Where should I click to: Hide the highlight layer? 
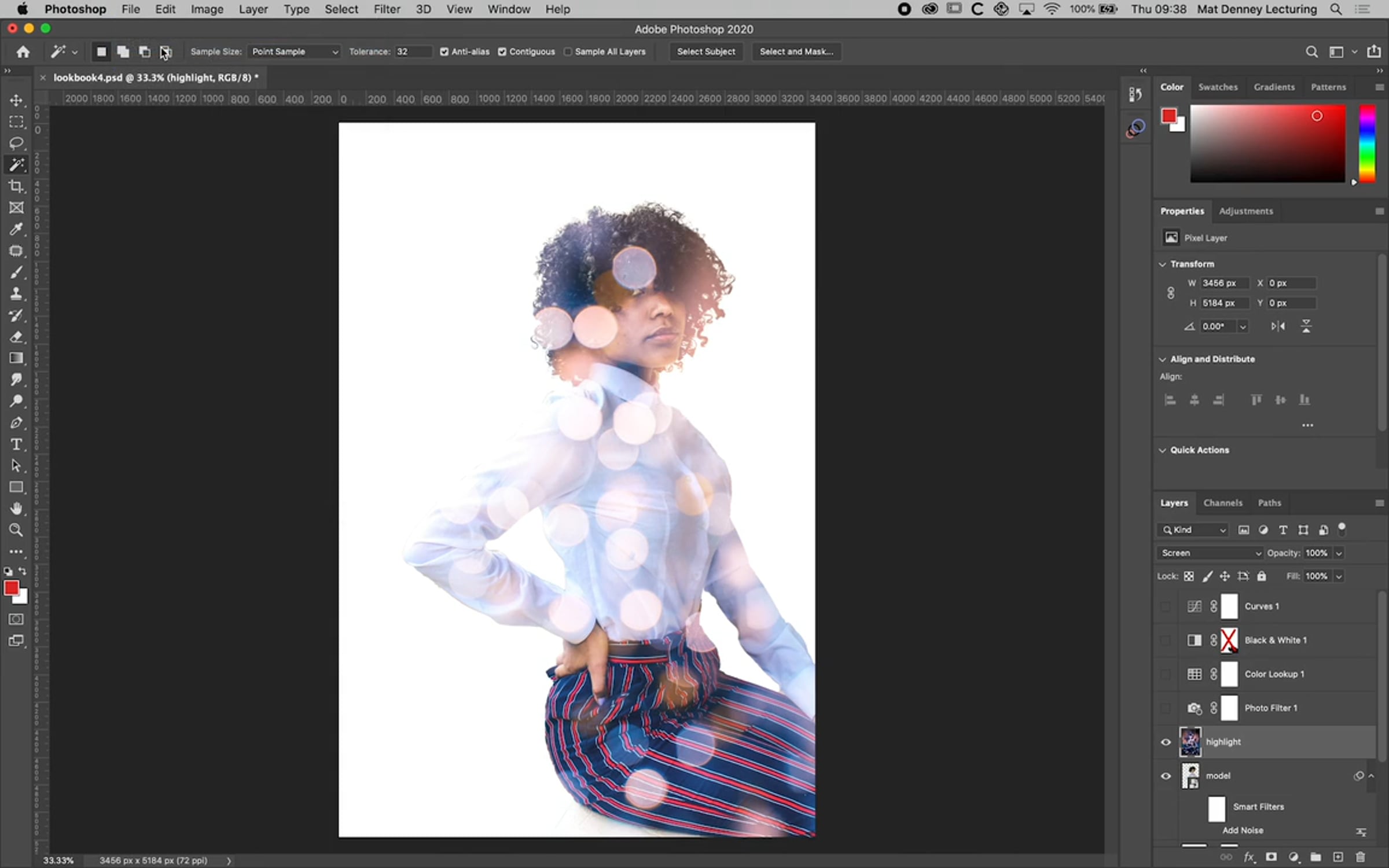(x=1166, y=742)
